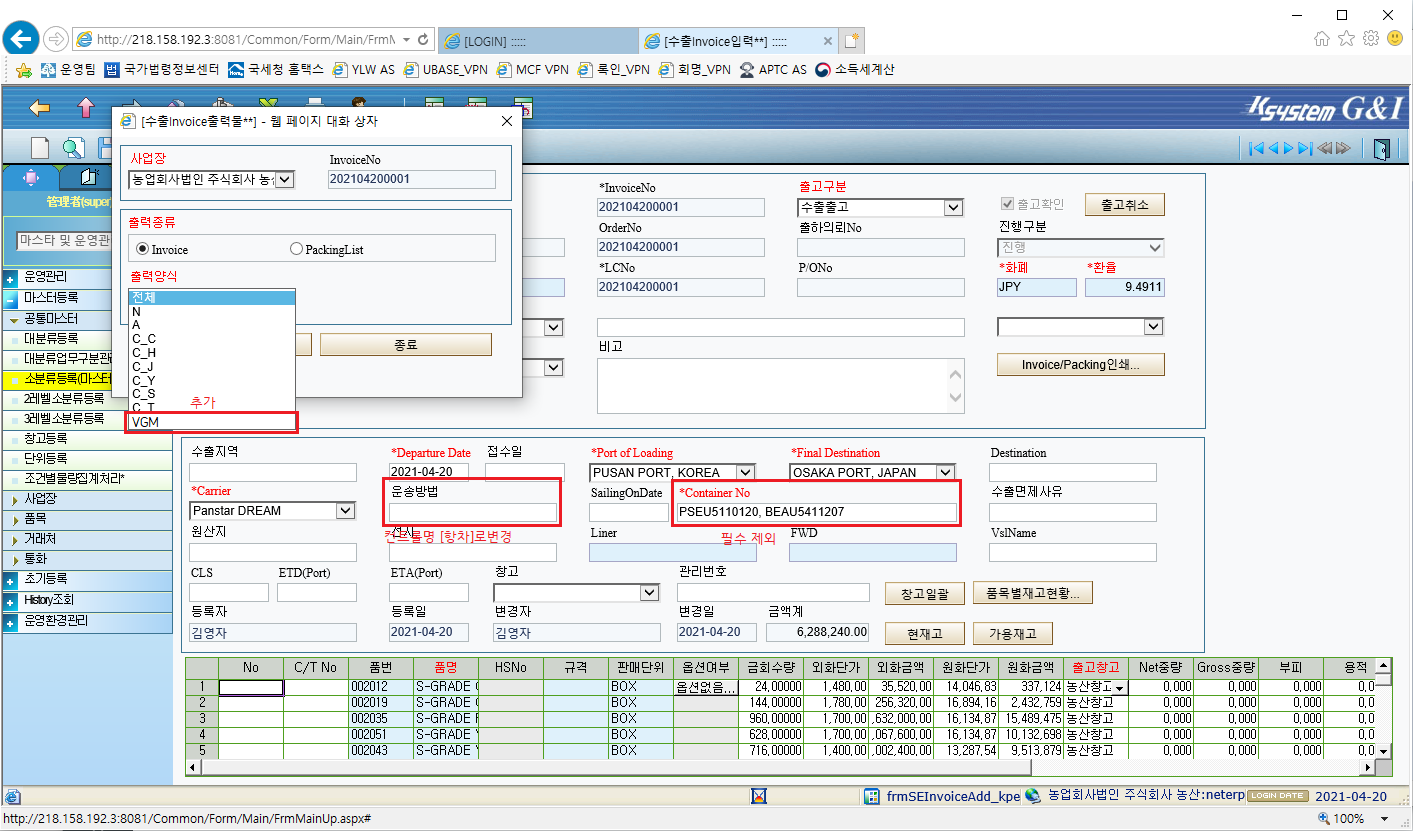Screen dimensions: 1413x831
Task: Click the yellow back arrow in K-System toolbar
Action: click(39, 107)
